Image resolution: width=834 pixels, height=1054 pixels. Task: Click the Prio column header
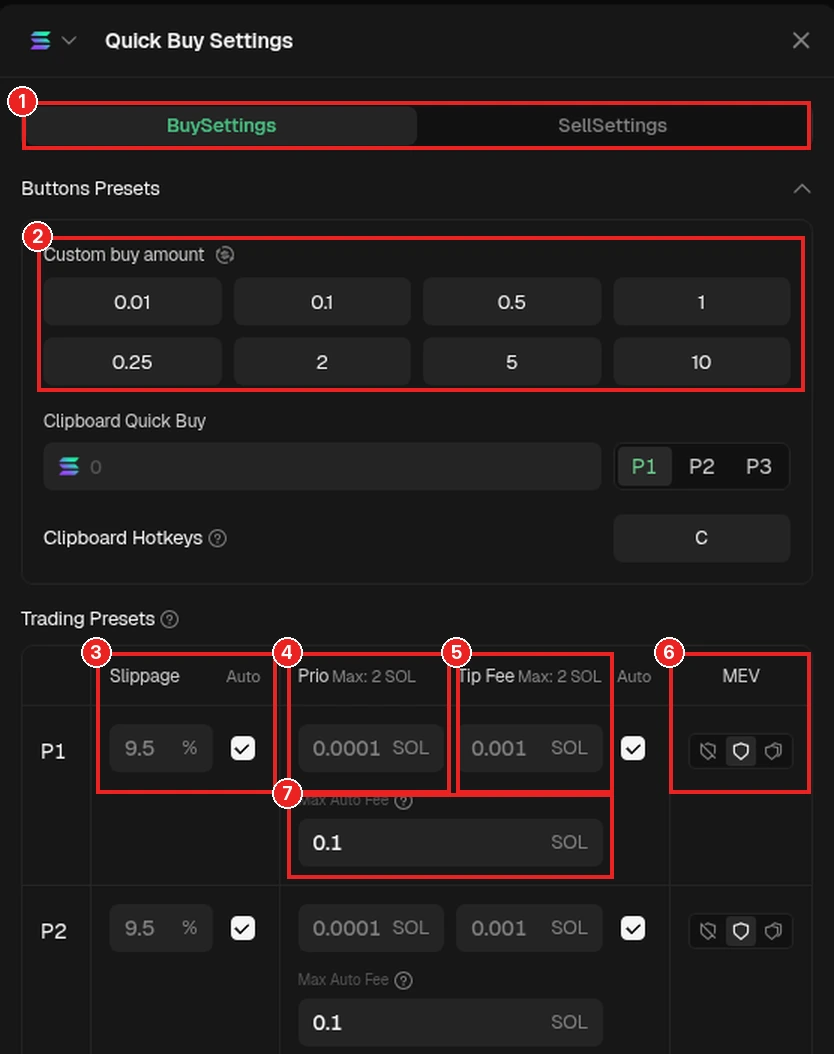[x=313, y=676]
